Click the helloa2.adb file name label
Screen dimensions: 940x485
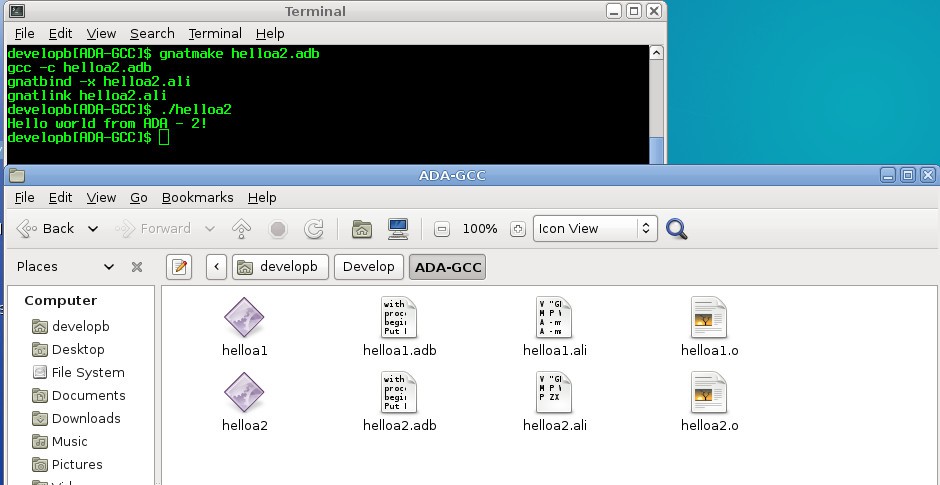(399, 426)
